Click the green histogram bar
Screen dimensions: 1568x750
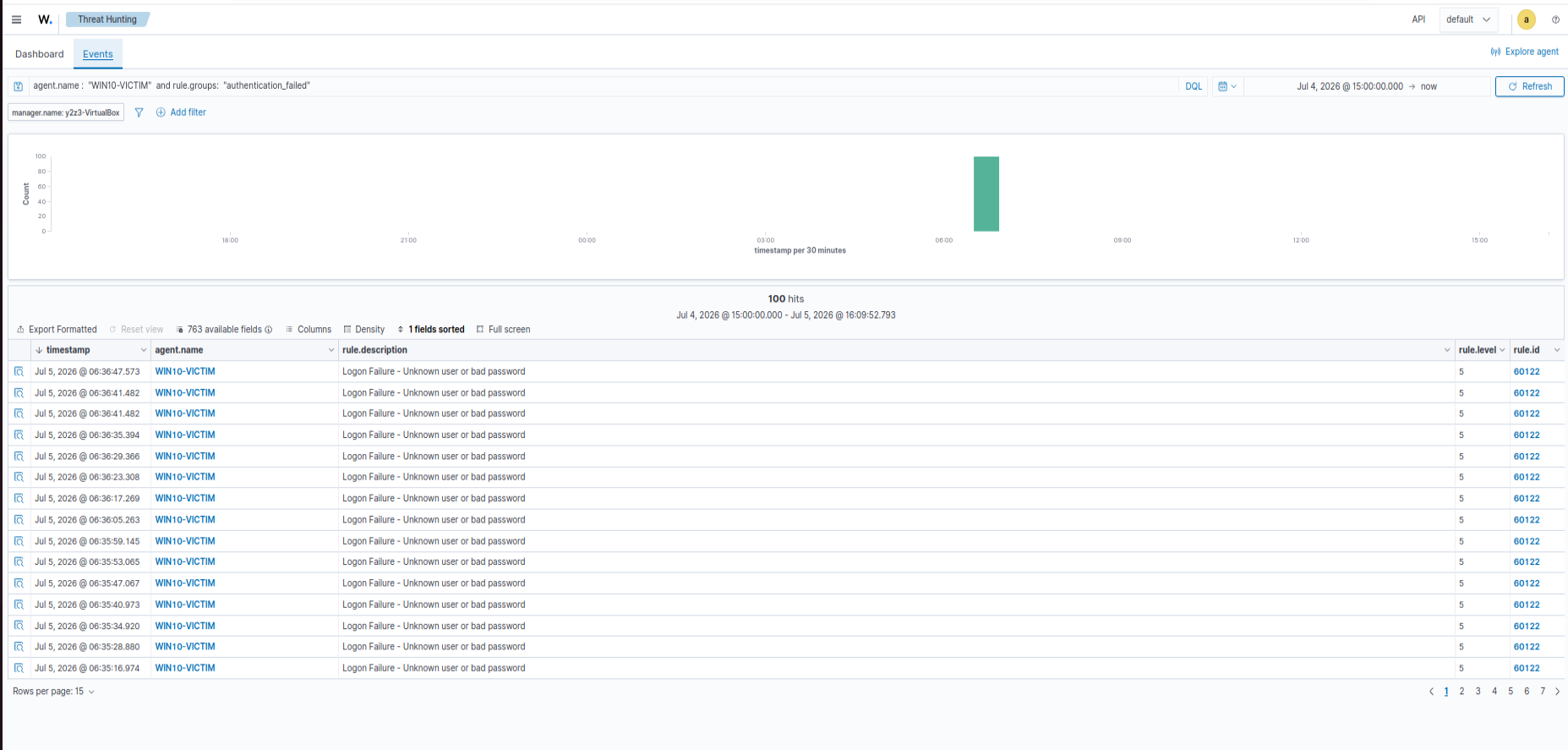pos(986,194)
